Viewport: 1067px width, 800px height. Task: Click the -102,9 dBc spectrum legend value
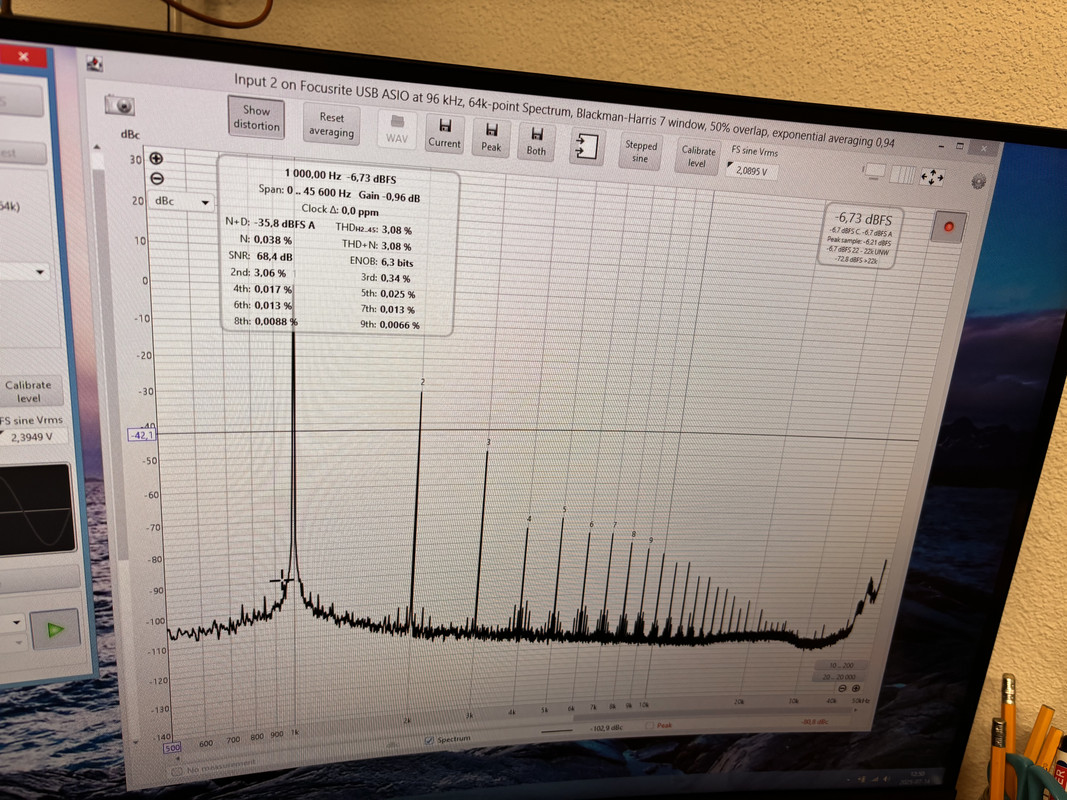pyautogui.click(x=606, y=728)
